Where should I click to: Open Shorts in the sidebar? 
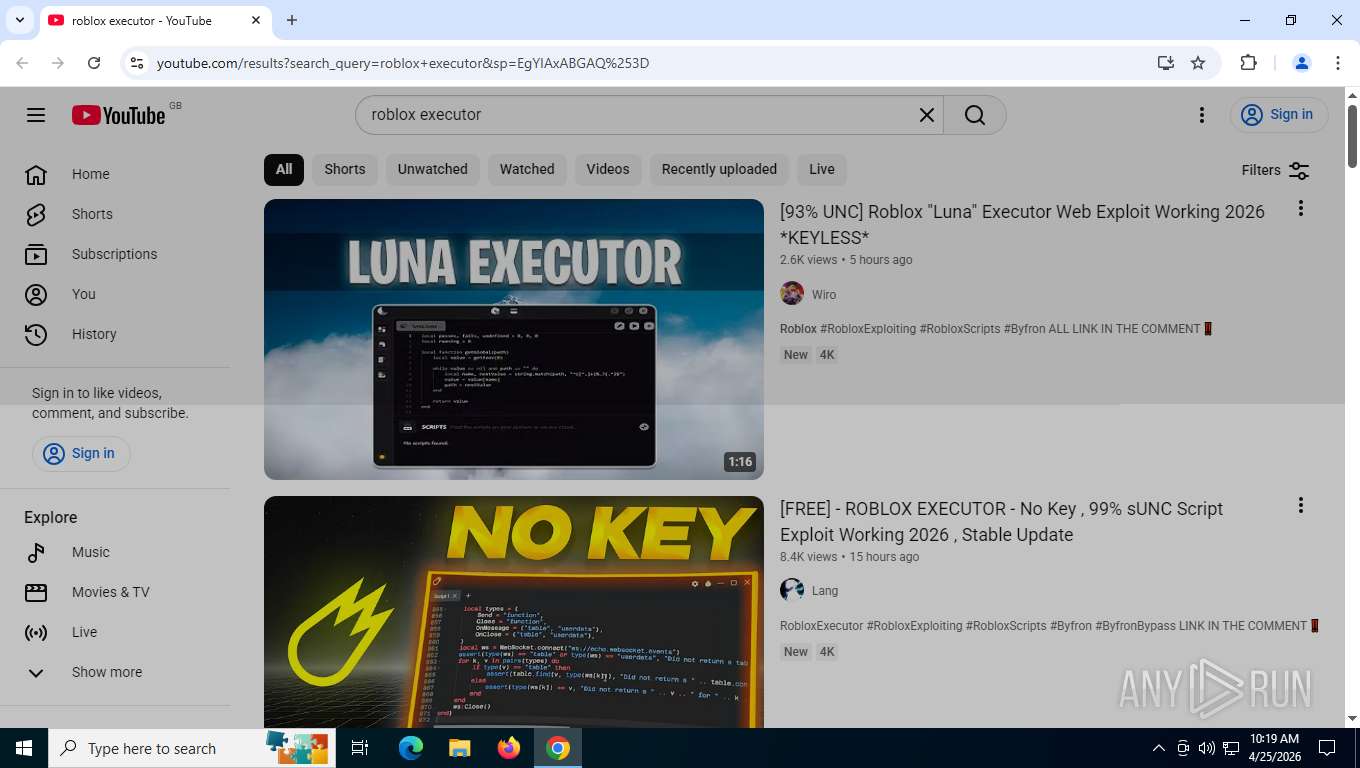[115, 214]
